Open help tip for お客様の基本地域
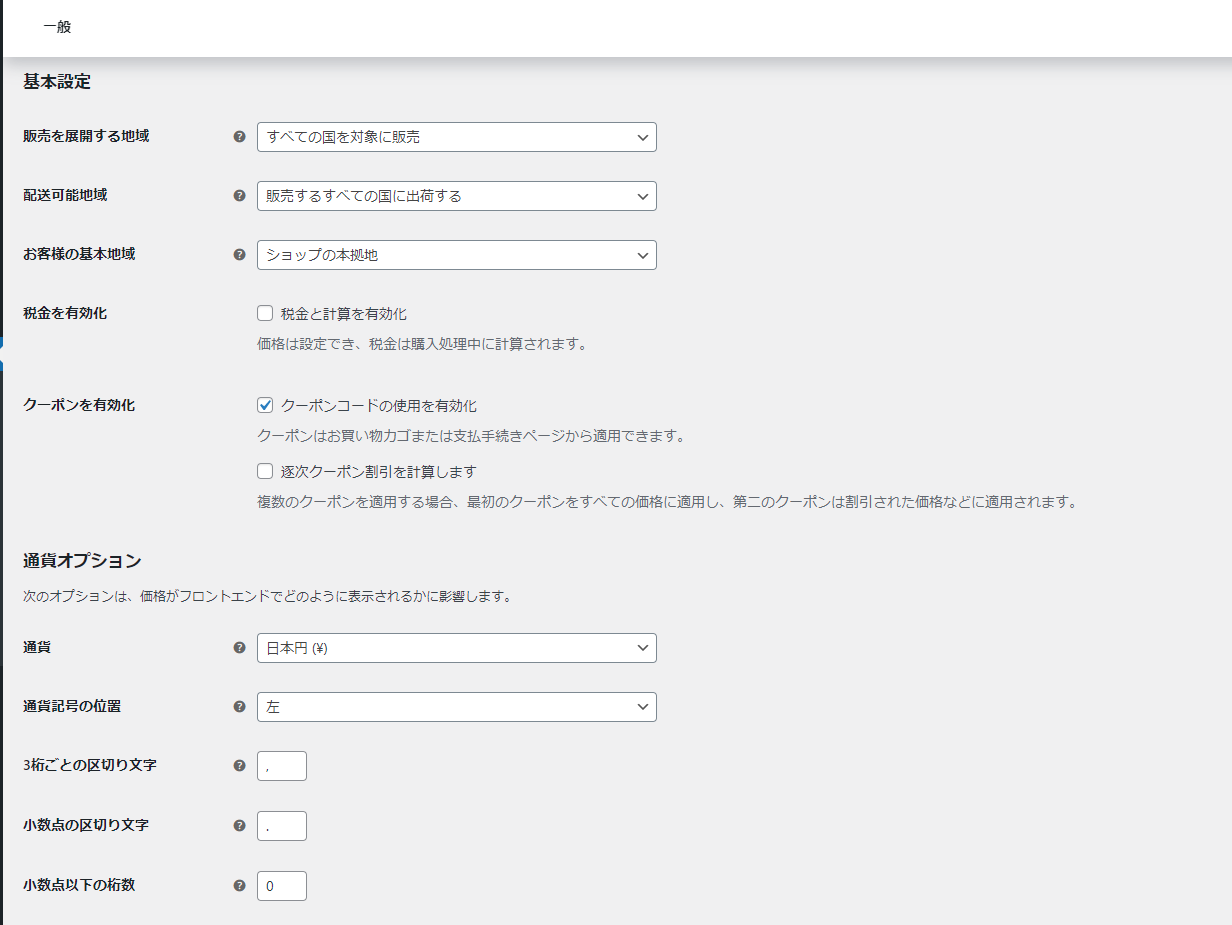 pyautogui.click(x=239, y=255)
